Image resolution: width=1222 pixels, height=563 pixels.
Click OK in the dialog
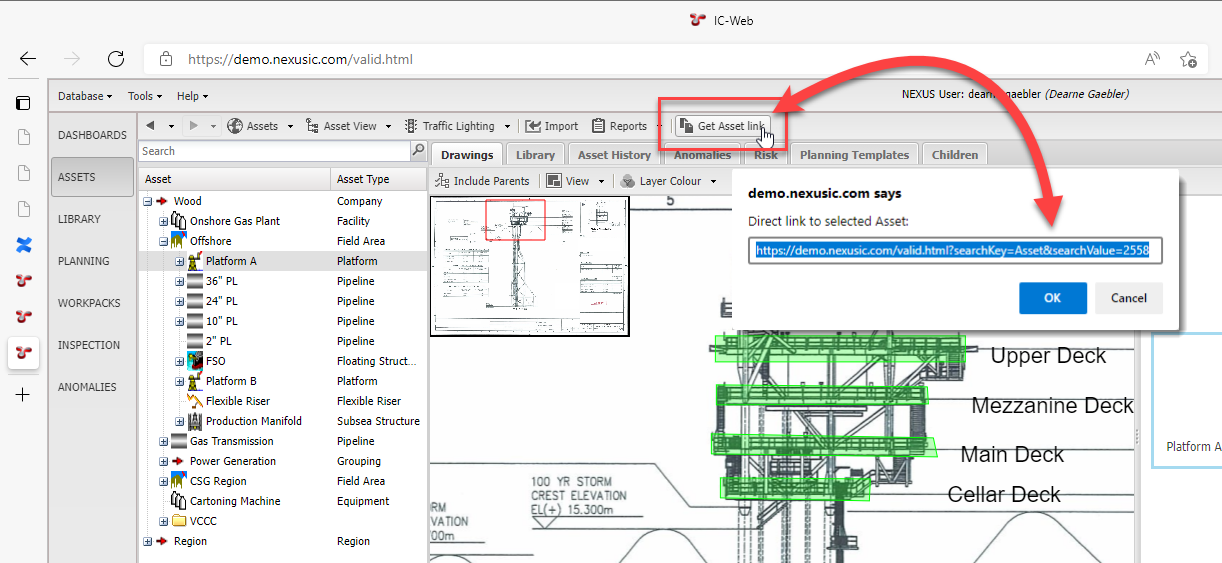click(1052, 298)
